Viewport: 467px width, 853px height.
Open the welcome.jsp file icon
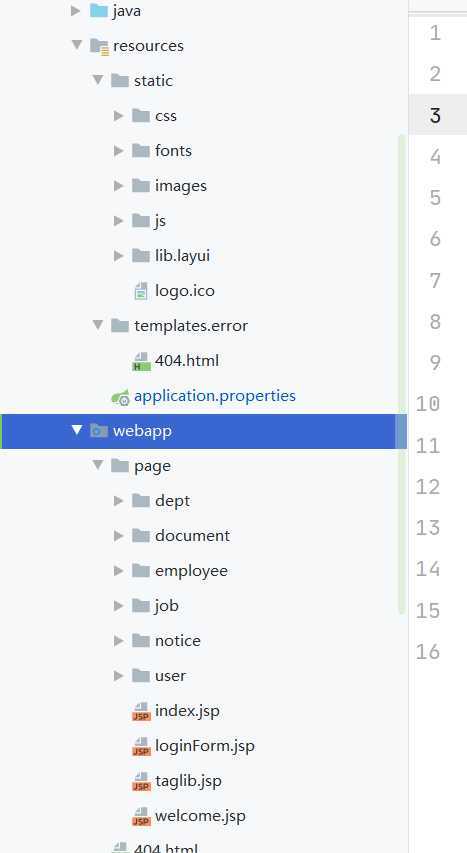142,816
